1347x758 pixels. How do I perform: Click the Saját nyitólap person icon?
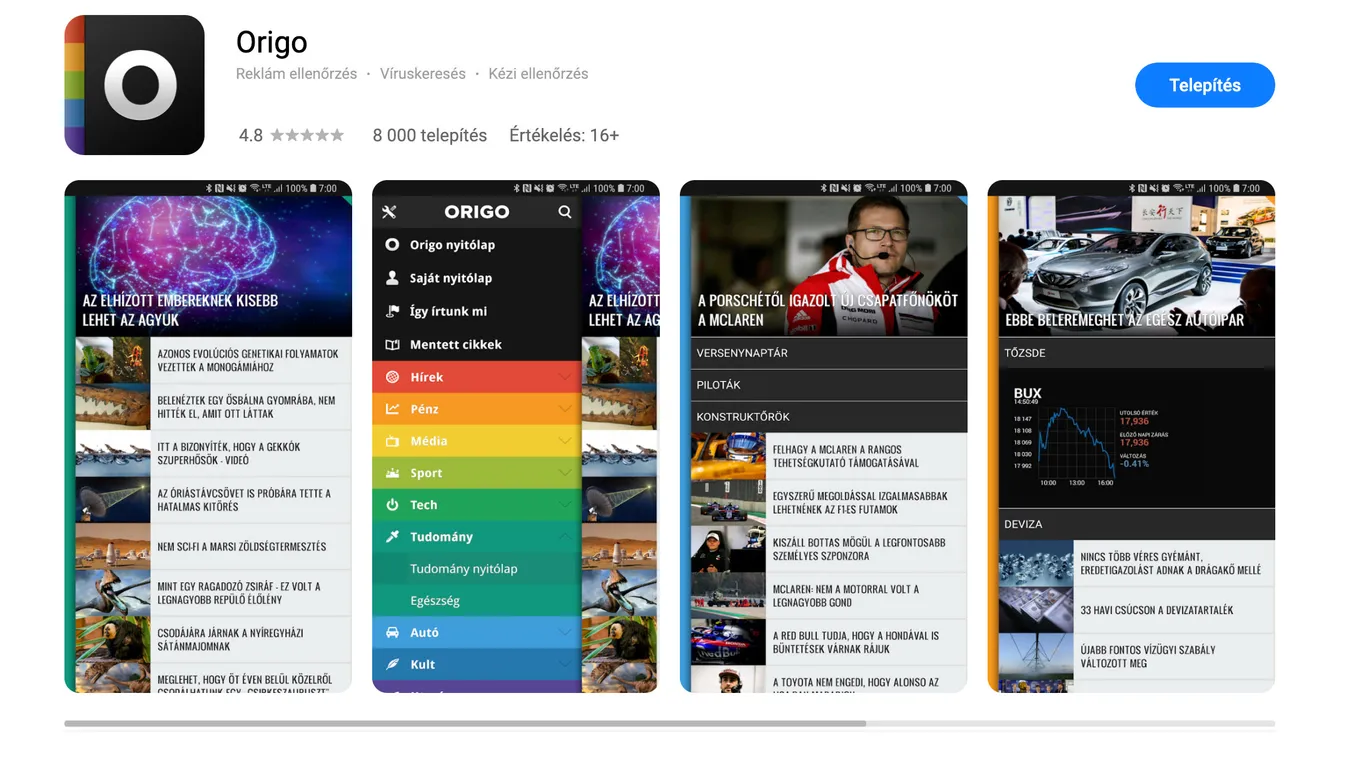(392, 278)
